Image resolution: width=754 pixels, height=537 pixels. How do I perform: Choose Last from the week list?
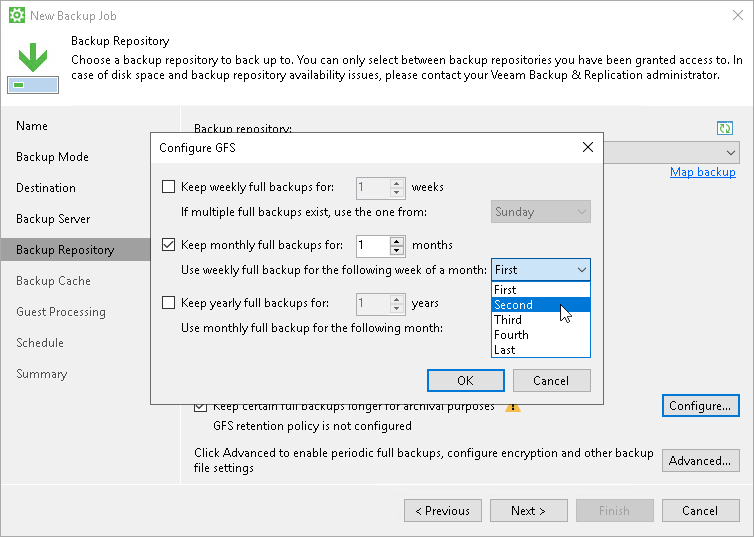[540, 350]
